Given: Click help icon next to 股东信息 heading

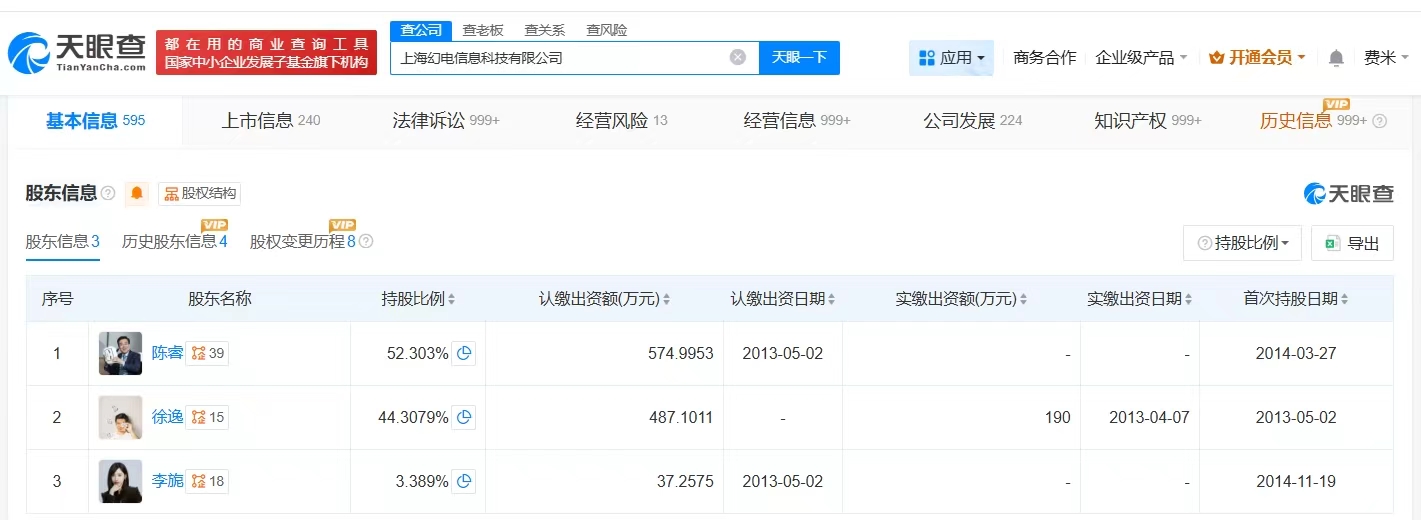Looking at the screenshot, I should point(108,193).
